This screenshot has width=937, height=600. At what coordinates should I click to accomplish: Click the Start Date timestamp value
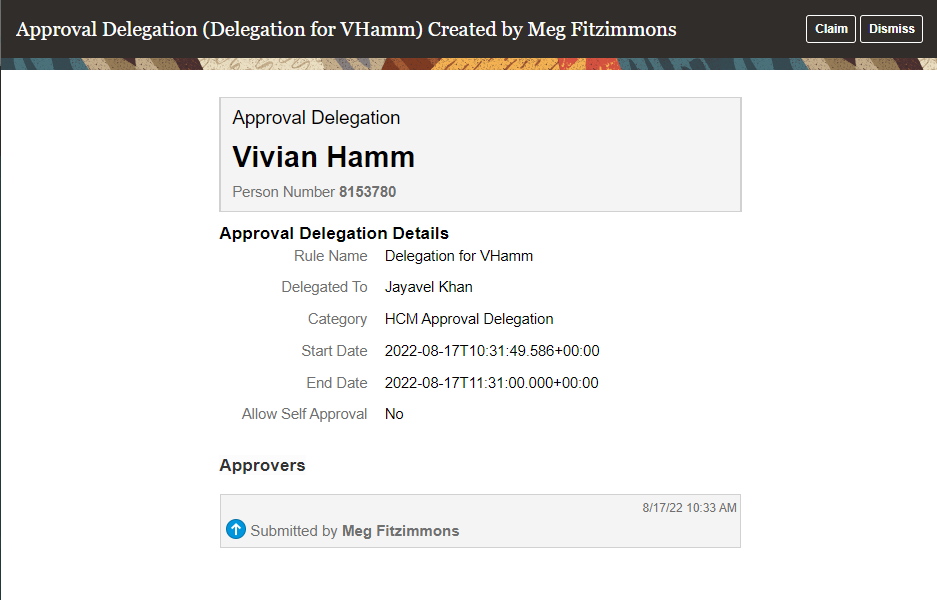(x=492, y=351)
